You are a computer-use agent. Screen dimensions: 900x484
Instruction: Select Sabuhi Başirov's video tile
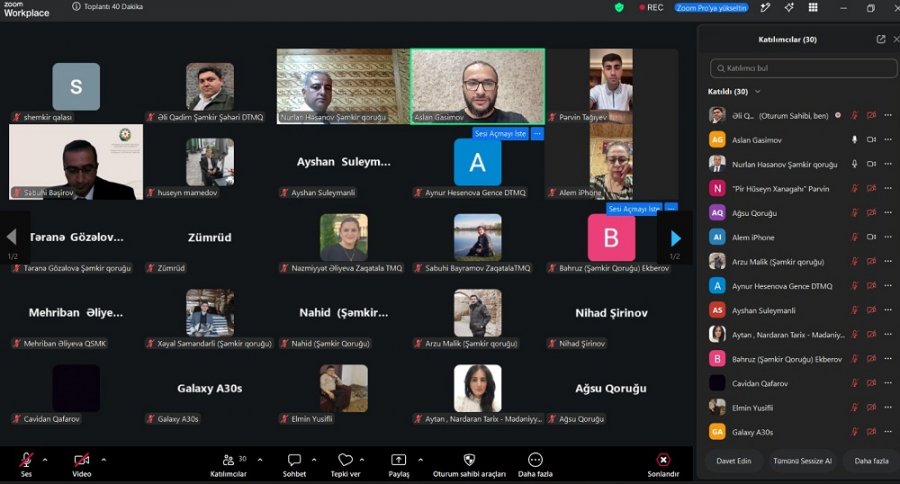[76, 162]
